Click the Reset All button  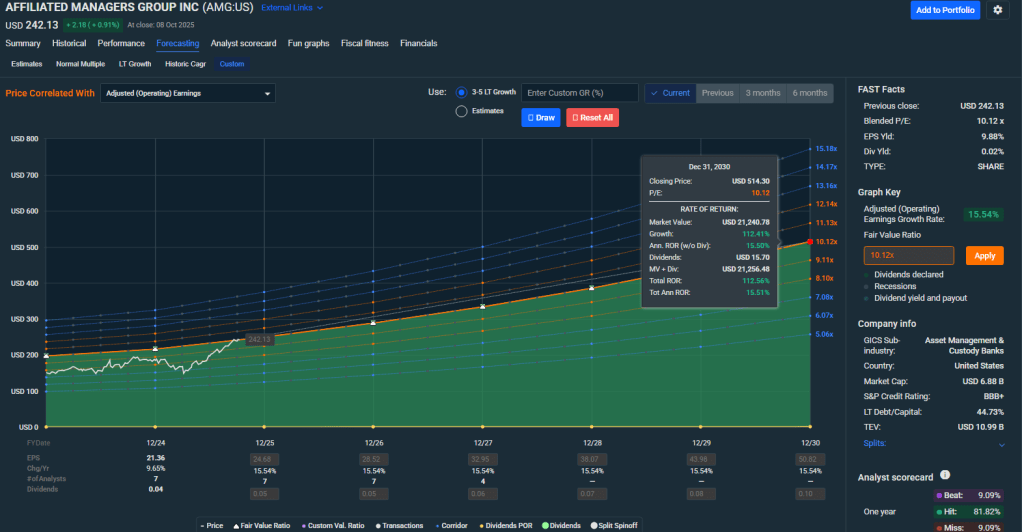coord(592,117)
